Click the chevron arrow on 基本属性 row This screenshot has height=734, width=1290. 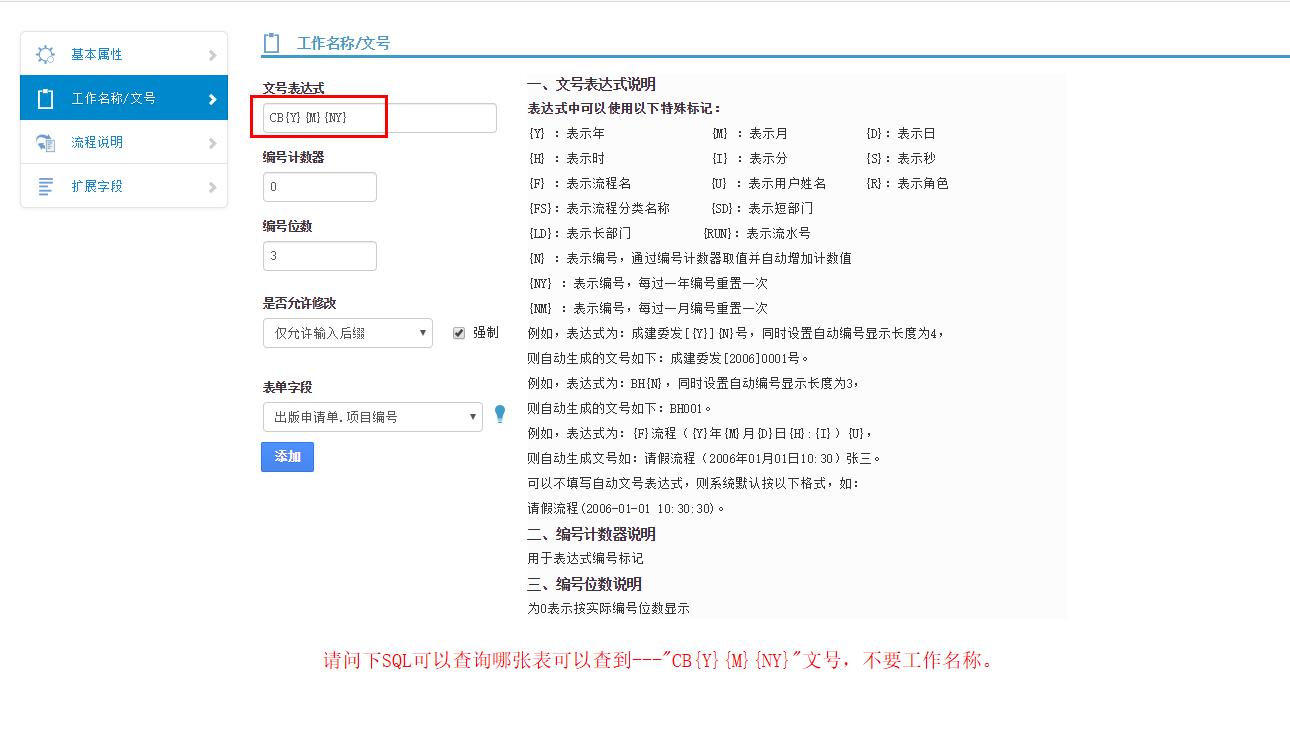click(212, 55)
